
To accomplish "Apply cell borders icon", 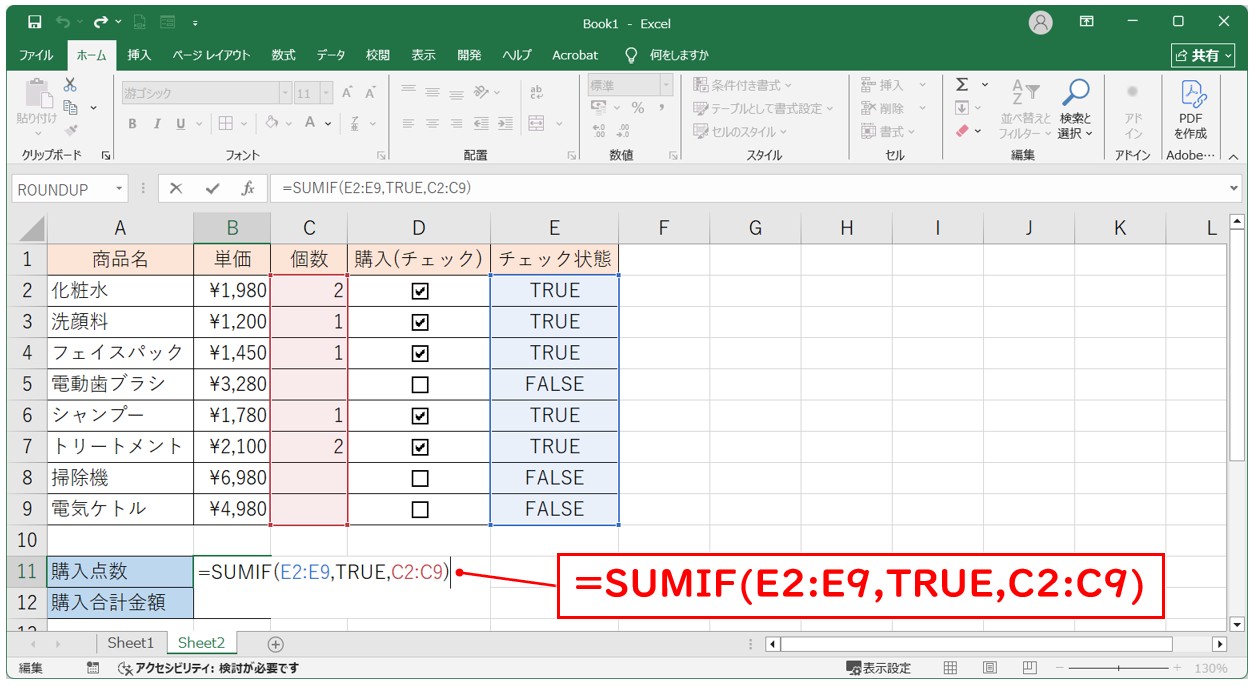I will (x=226, y=123).
